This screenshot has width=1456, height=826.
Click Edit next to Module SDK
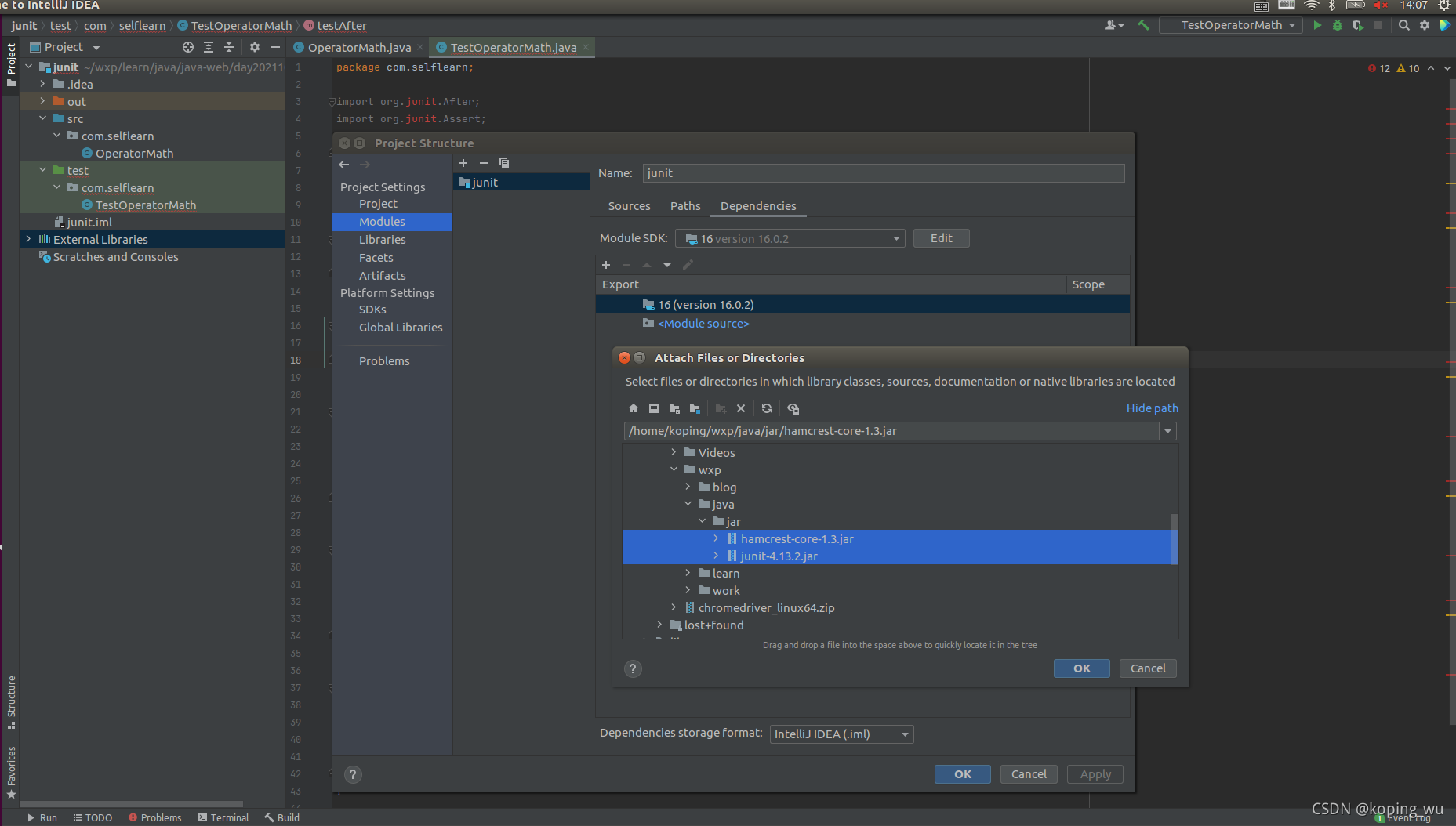941,238
